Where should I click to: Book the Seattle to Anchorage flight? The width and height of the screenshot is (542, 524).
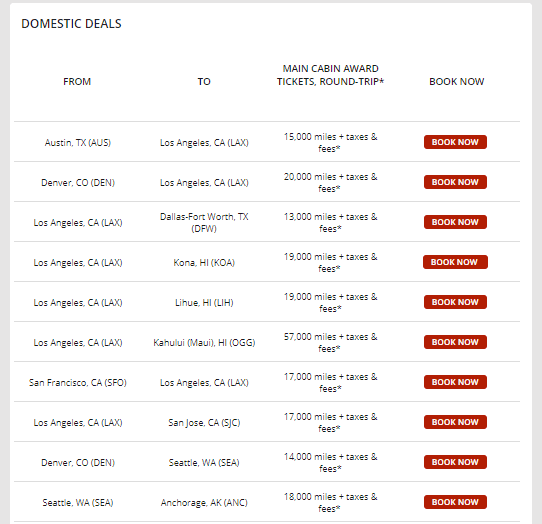(x=455, y=502)
